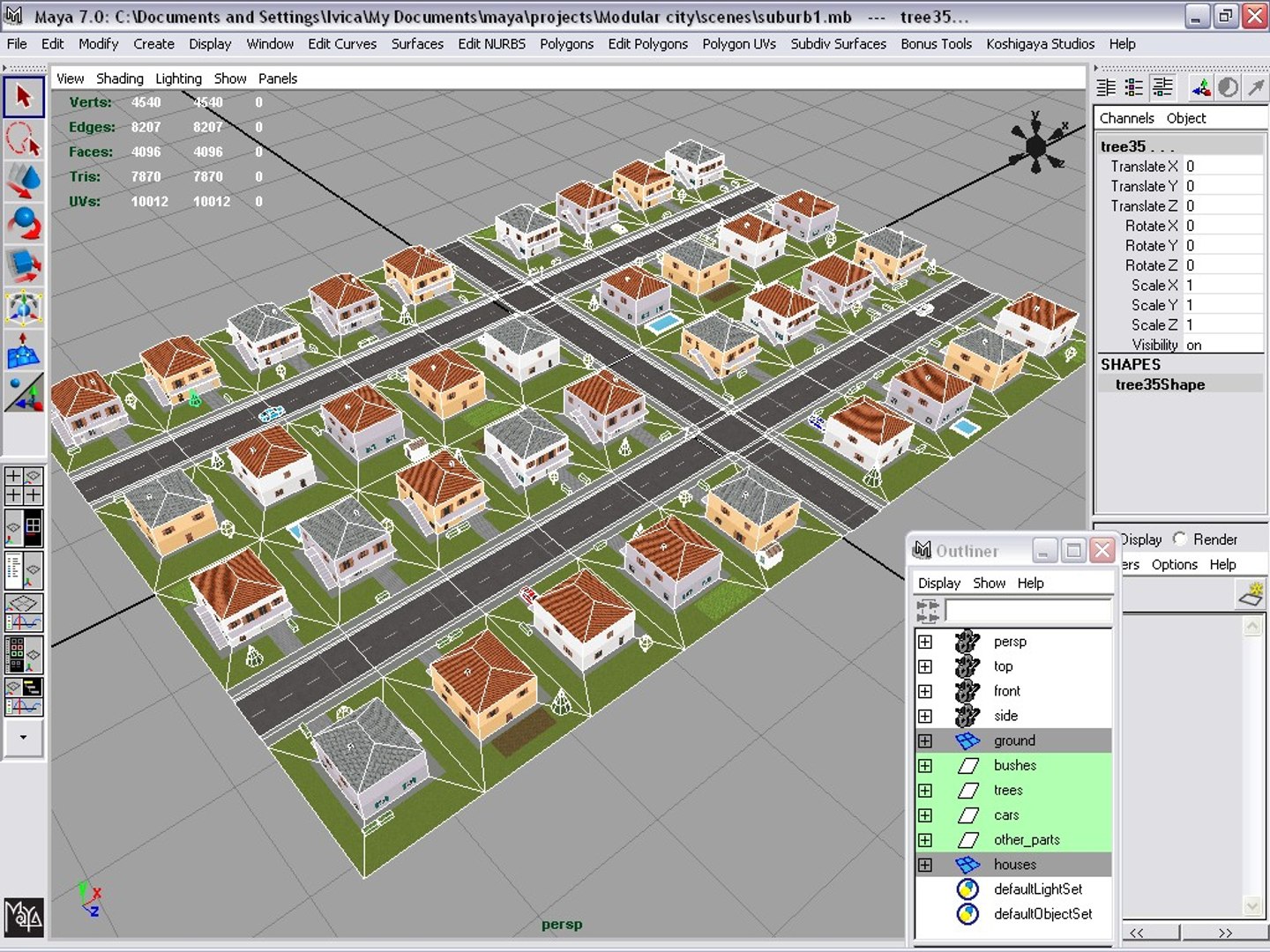This screenshot has width=1270, height=952.
Task: Open the Polygons menu
Action: (566, 44)
